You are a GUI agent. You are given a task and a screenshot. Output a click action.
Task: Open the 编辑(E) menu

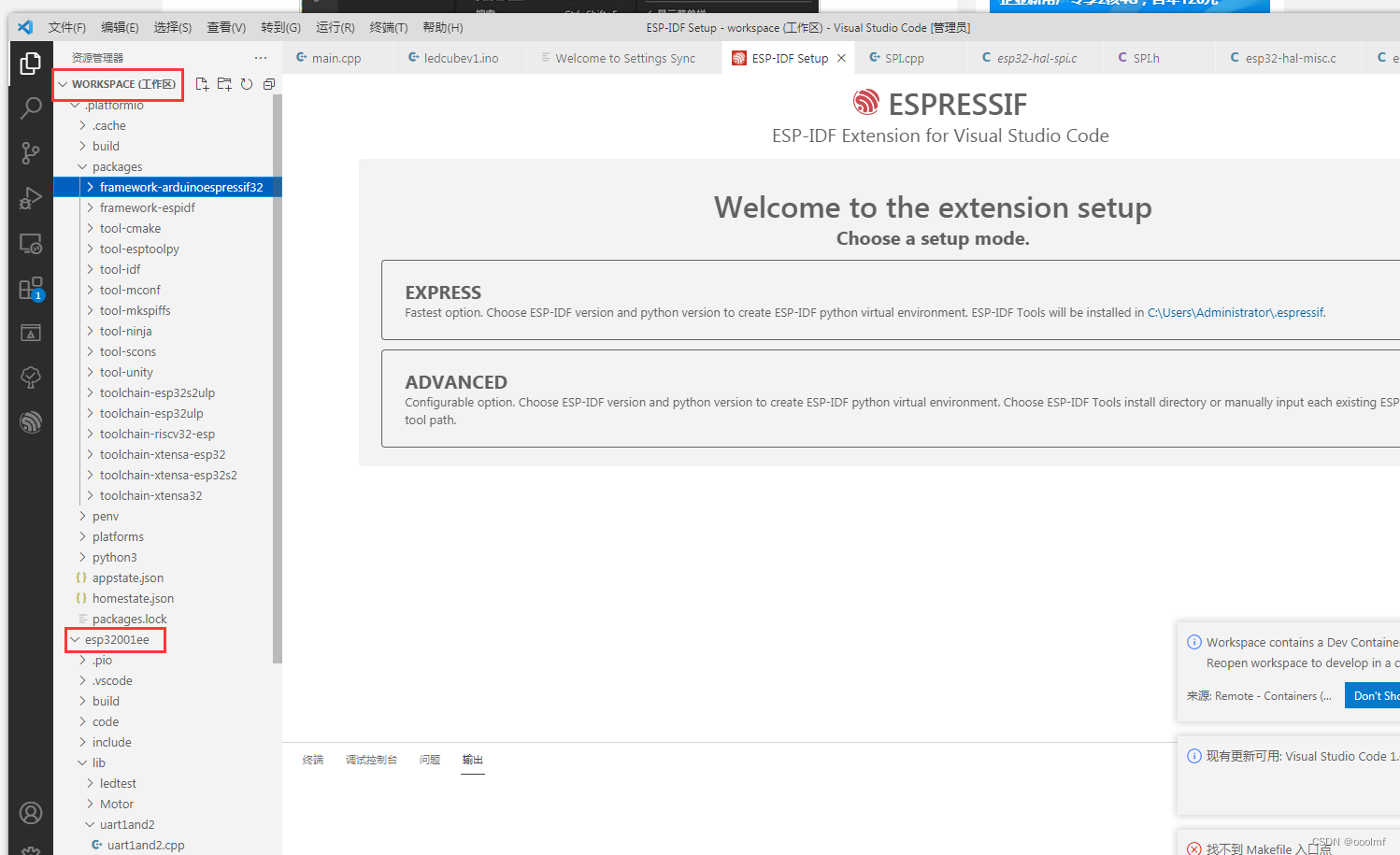(x=120, y=27)
